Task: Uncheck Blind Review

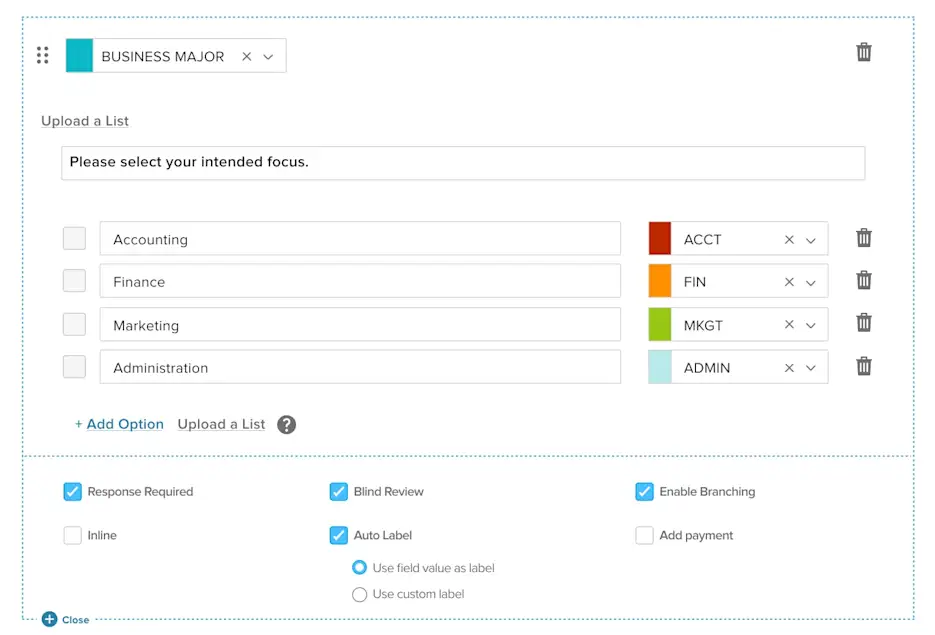Action: pyautogui.click(x=339, y=491)
